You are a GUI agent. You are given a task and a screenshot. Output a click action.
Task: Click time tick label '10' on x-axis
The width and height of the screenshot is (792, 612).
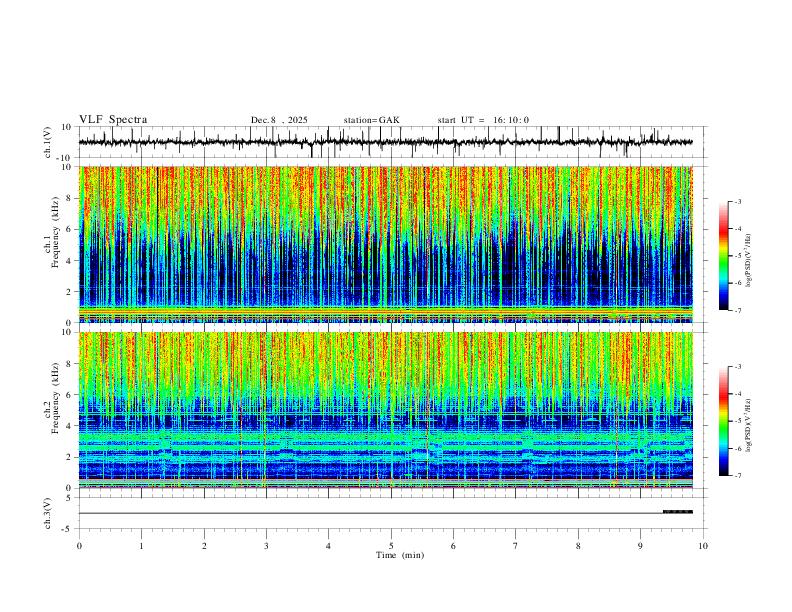tap(703, 546)
